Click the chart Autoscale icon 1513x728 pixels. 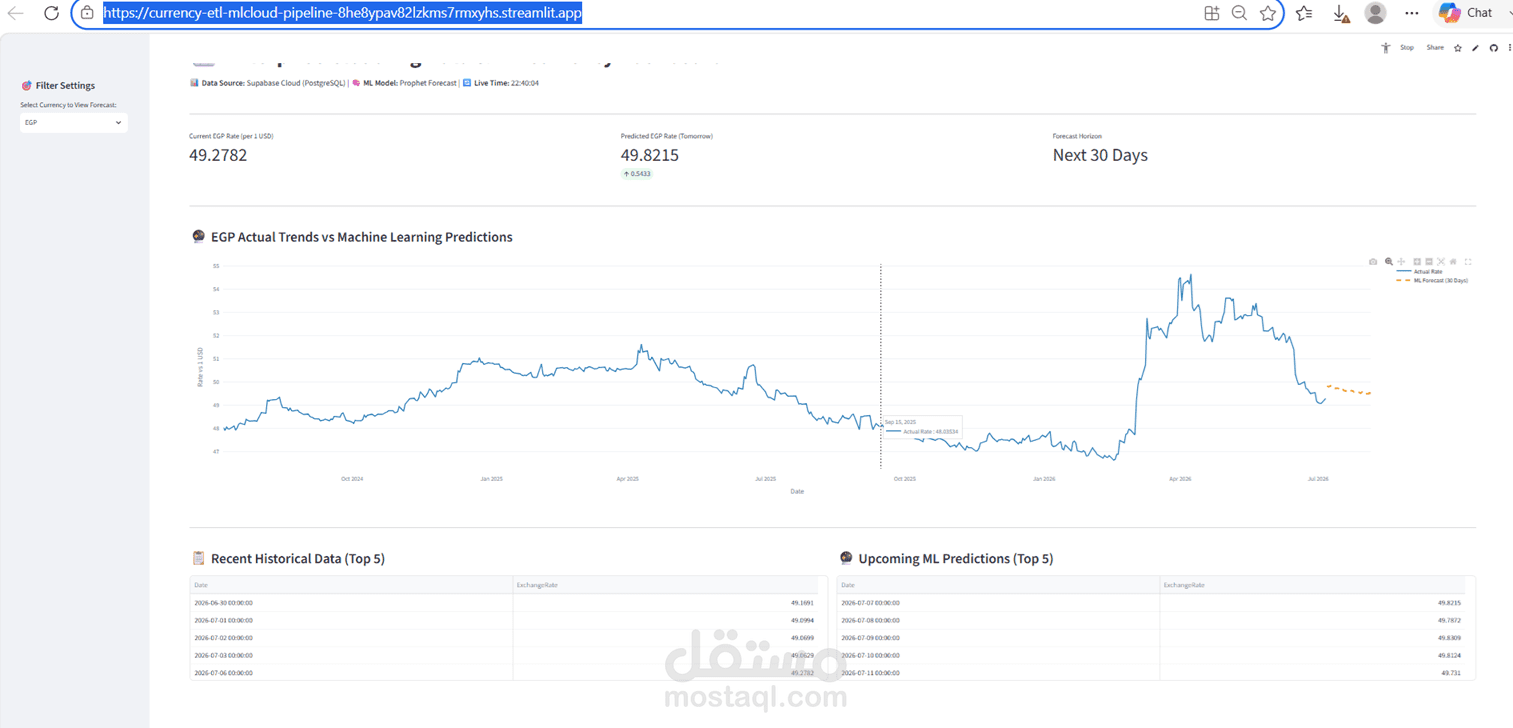(x=1441, y=262)
